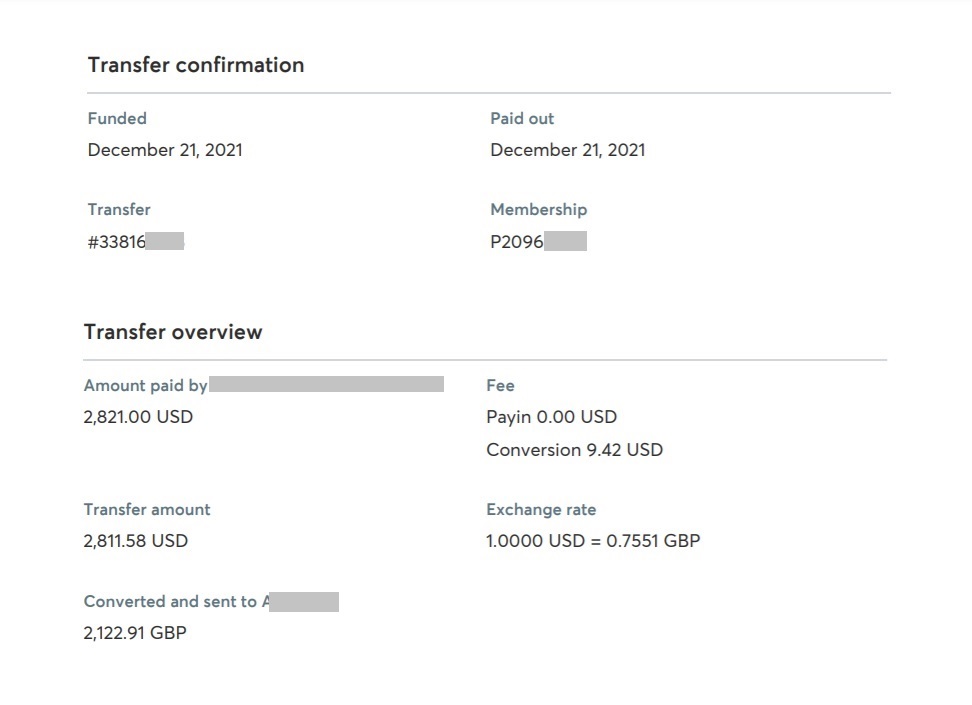This screenshot has height=705, width=972.
Task: Click the Amount paid by label
Action: pyautogui.click(x=146, y=386)
